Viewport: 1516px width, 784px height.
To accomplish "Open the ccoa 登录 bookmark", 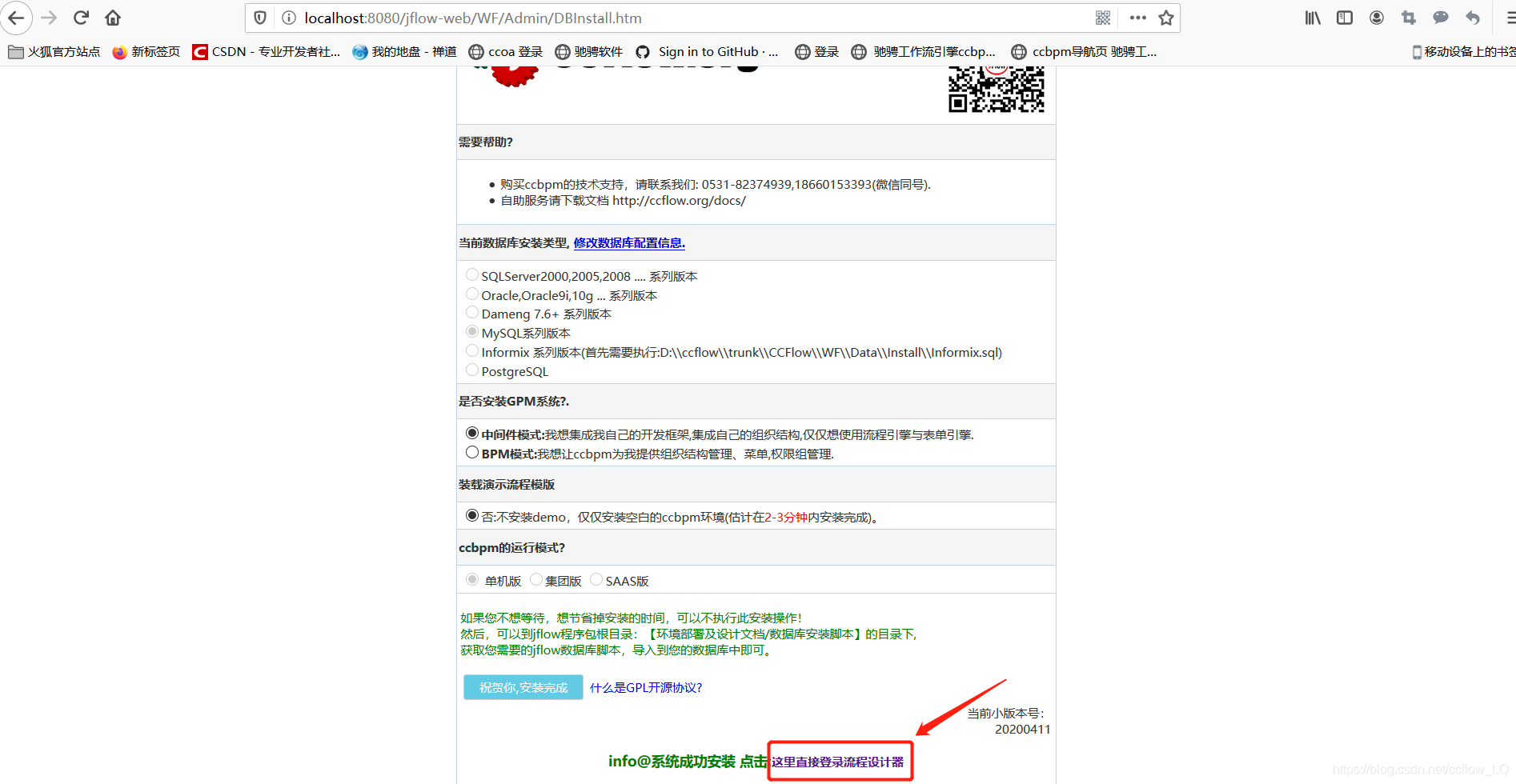I will (506, 52).
